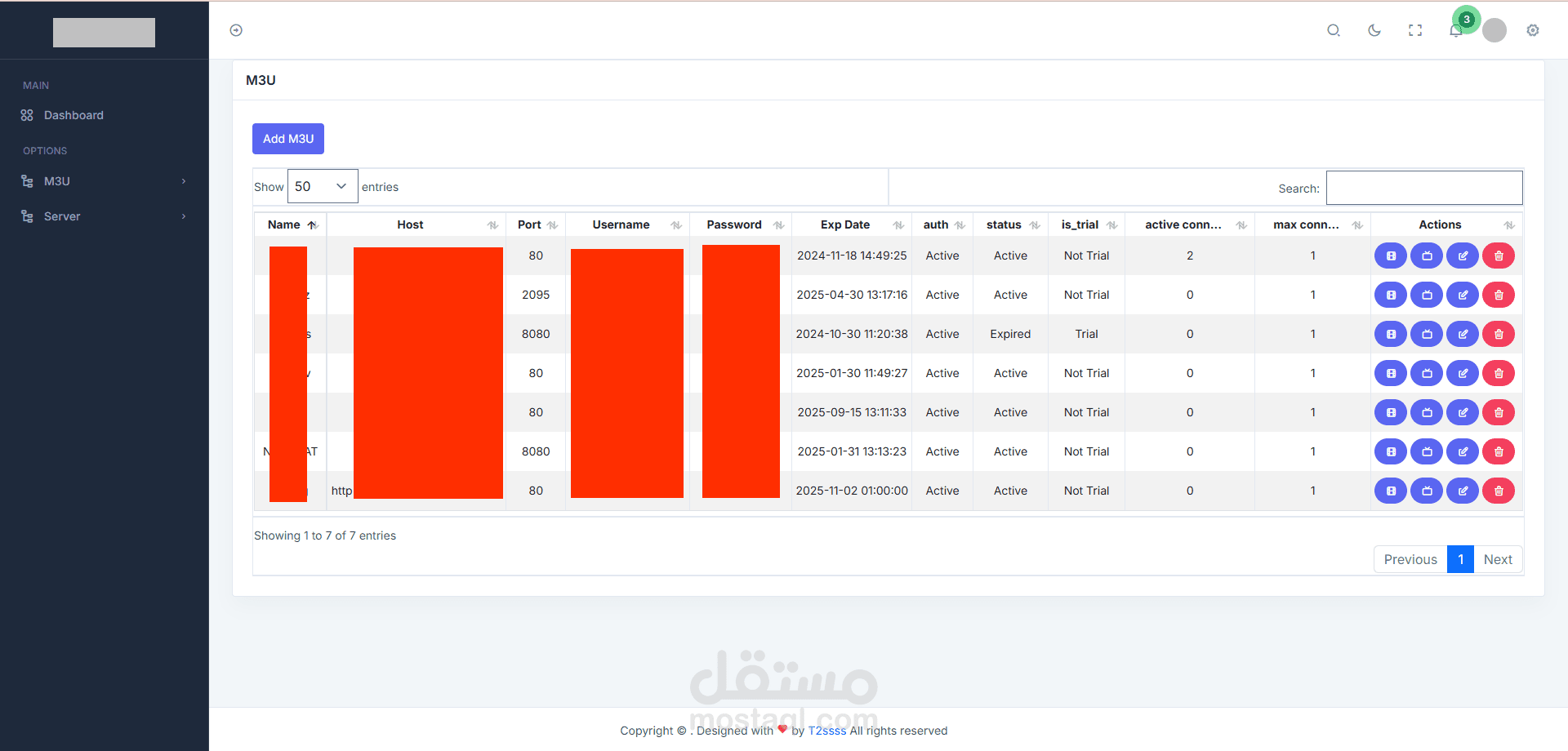Sort the table by Name column

(x=291, y=224)
